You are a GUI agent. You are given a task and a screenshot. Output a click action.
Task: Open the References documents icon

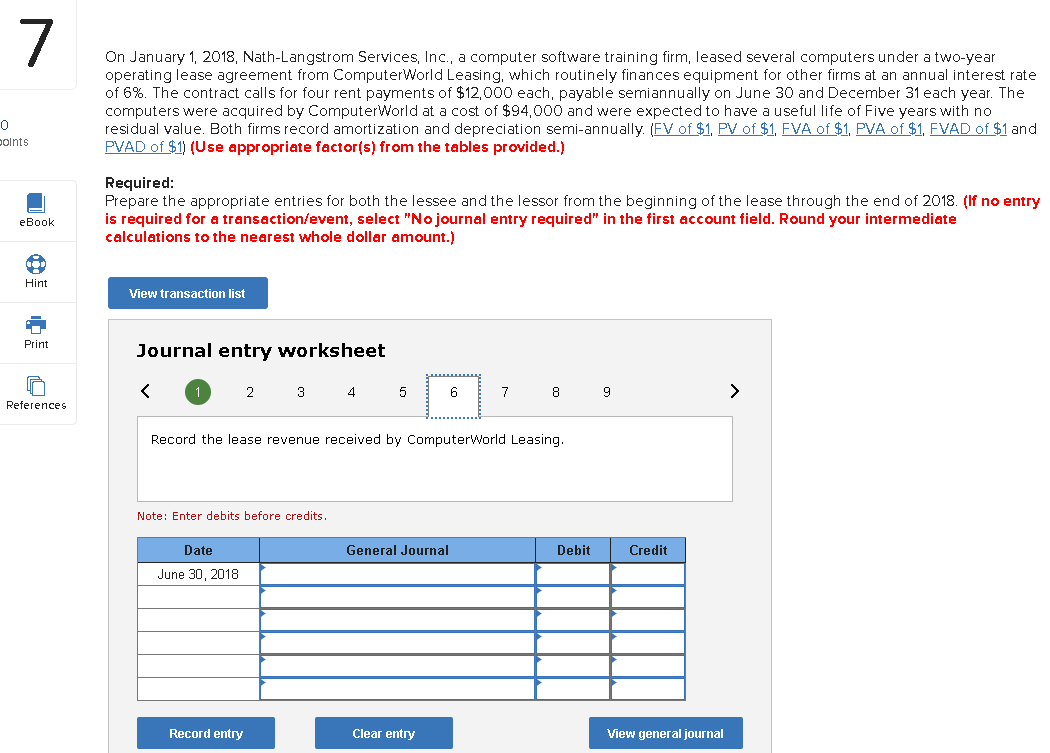click(x=36, y=386)
